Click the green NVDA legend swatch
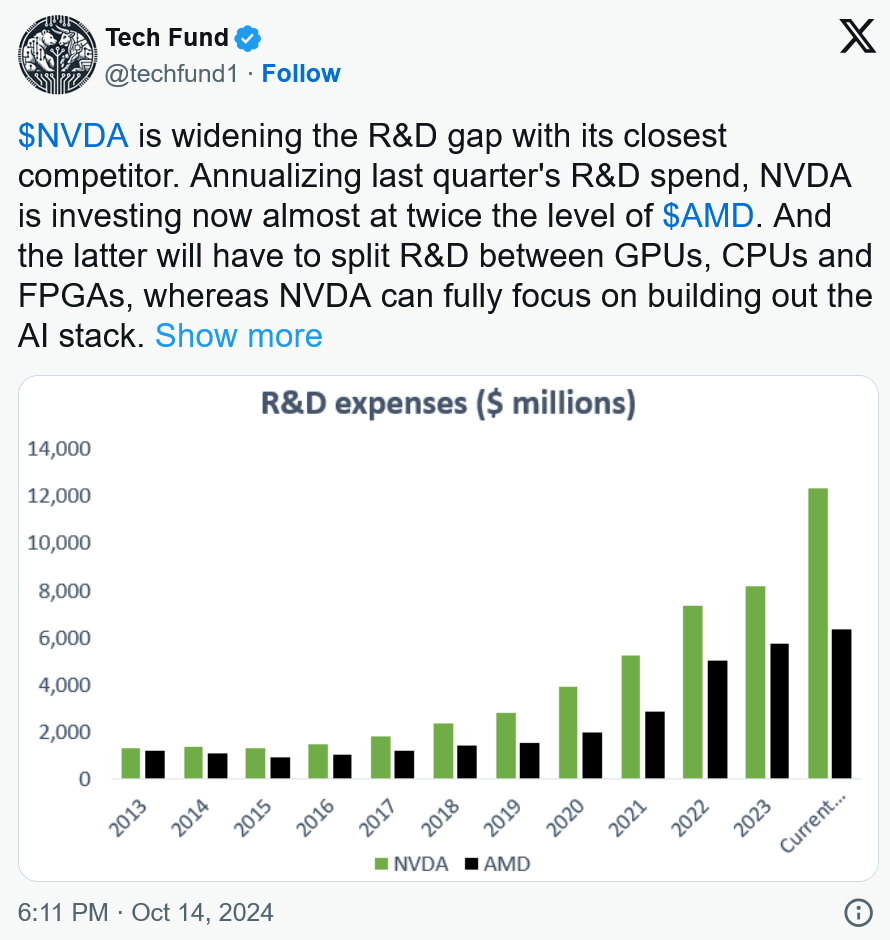 tap(381, 864)
